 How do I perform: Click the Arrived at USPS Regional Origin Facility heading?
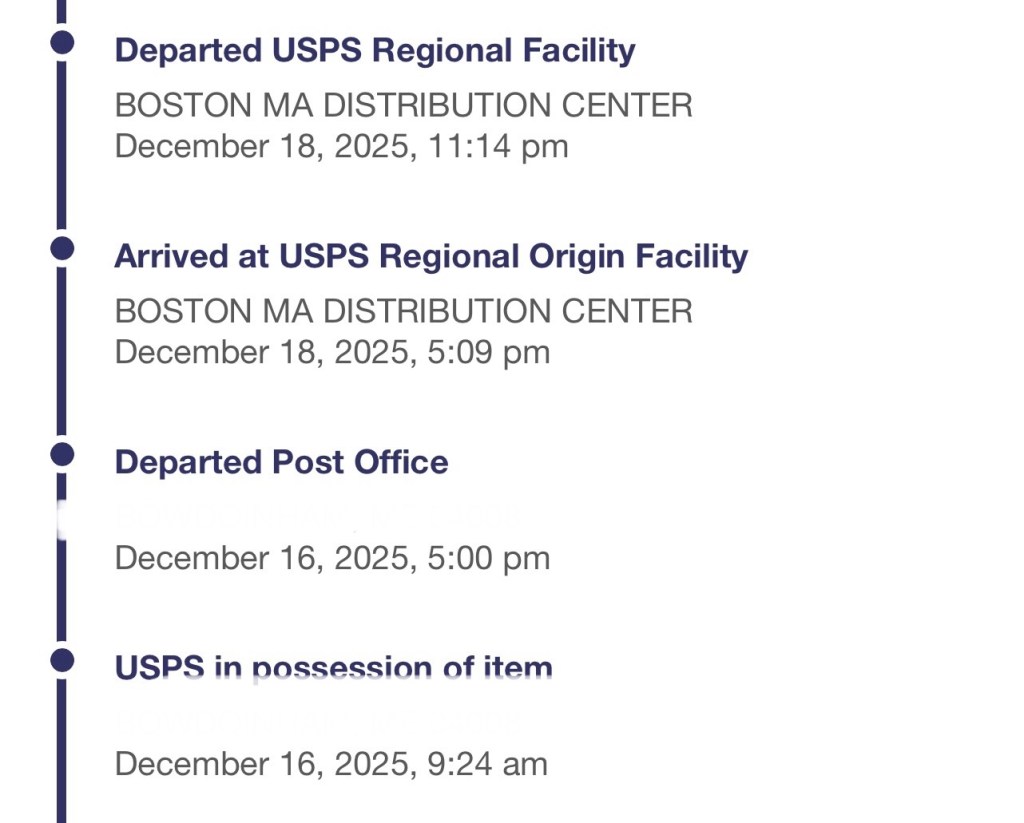click(x=431, y=256)
